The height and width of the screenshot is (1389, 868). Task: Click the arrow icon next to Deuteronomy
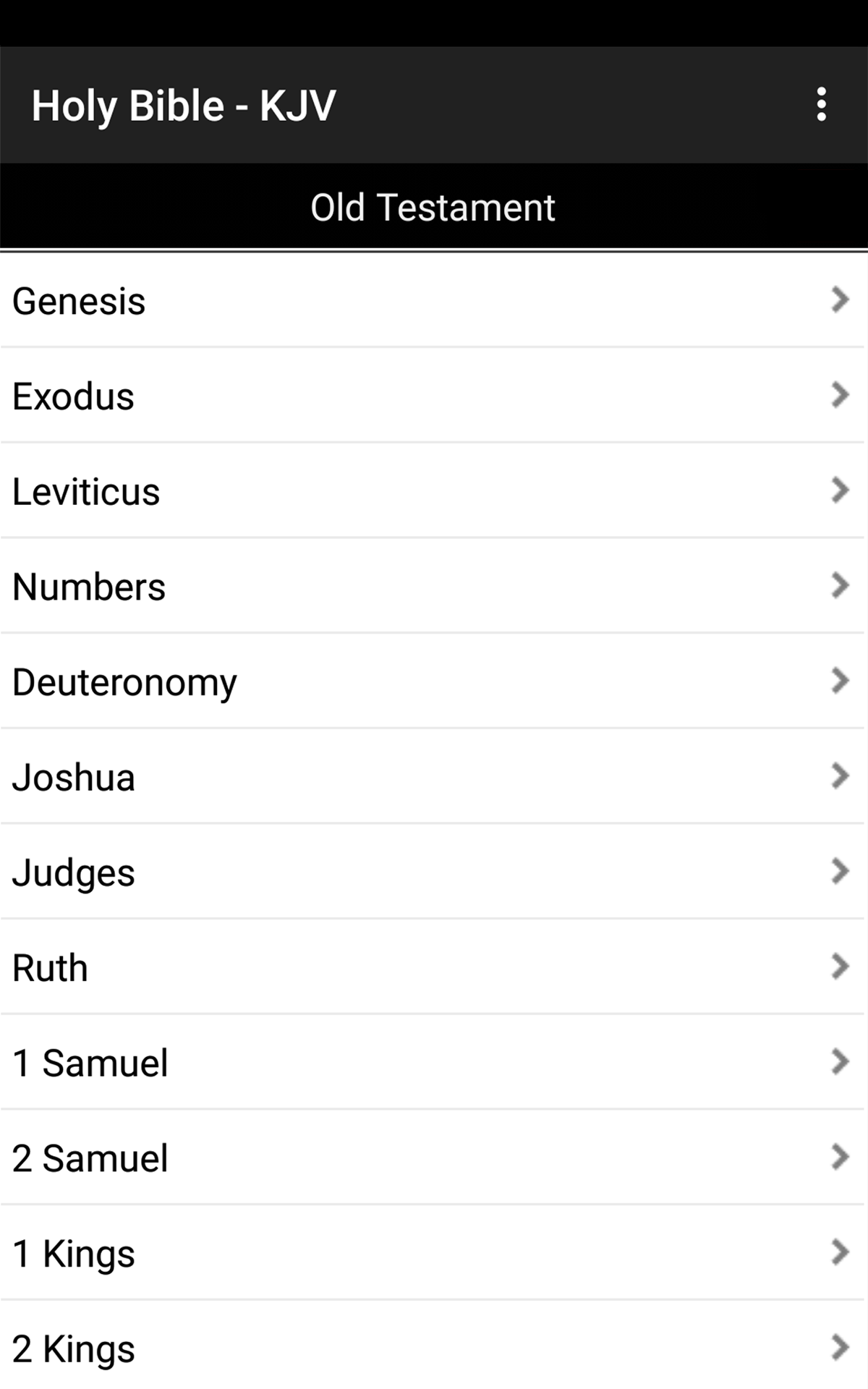pos(840,681)
